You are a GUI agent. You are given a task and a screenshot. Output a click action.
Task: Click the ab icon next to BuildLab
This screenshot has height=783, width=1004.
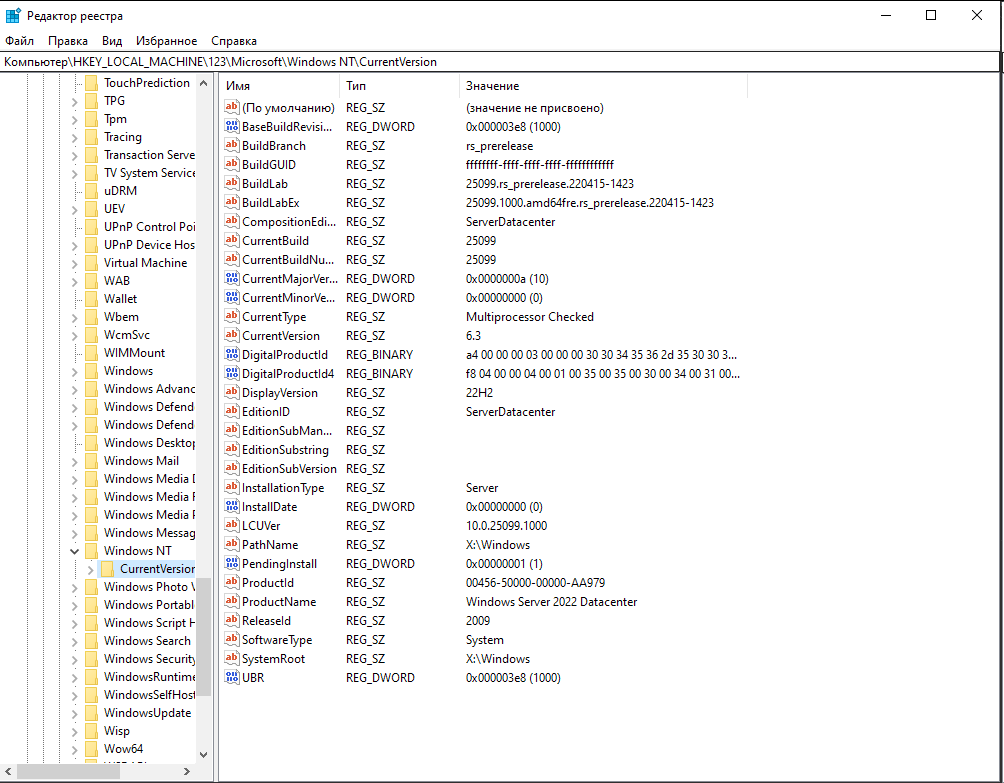[230, 183]
